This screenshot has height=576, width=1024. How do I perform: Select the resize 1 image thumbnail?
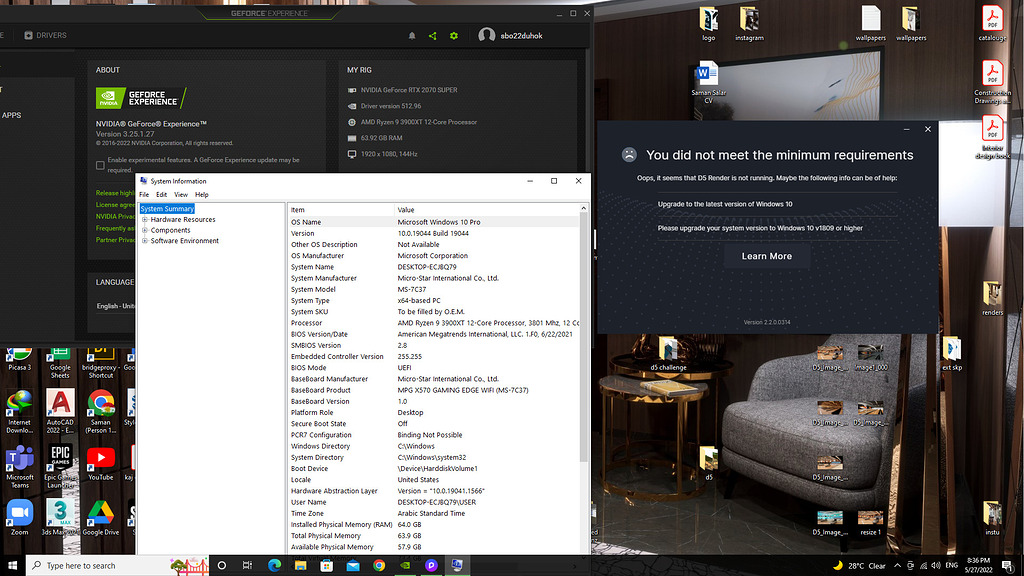870,522
